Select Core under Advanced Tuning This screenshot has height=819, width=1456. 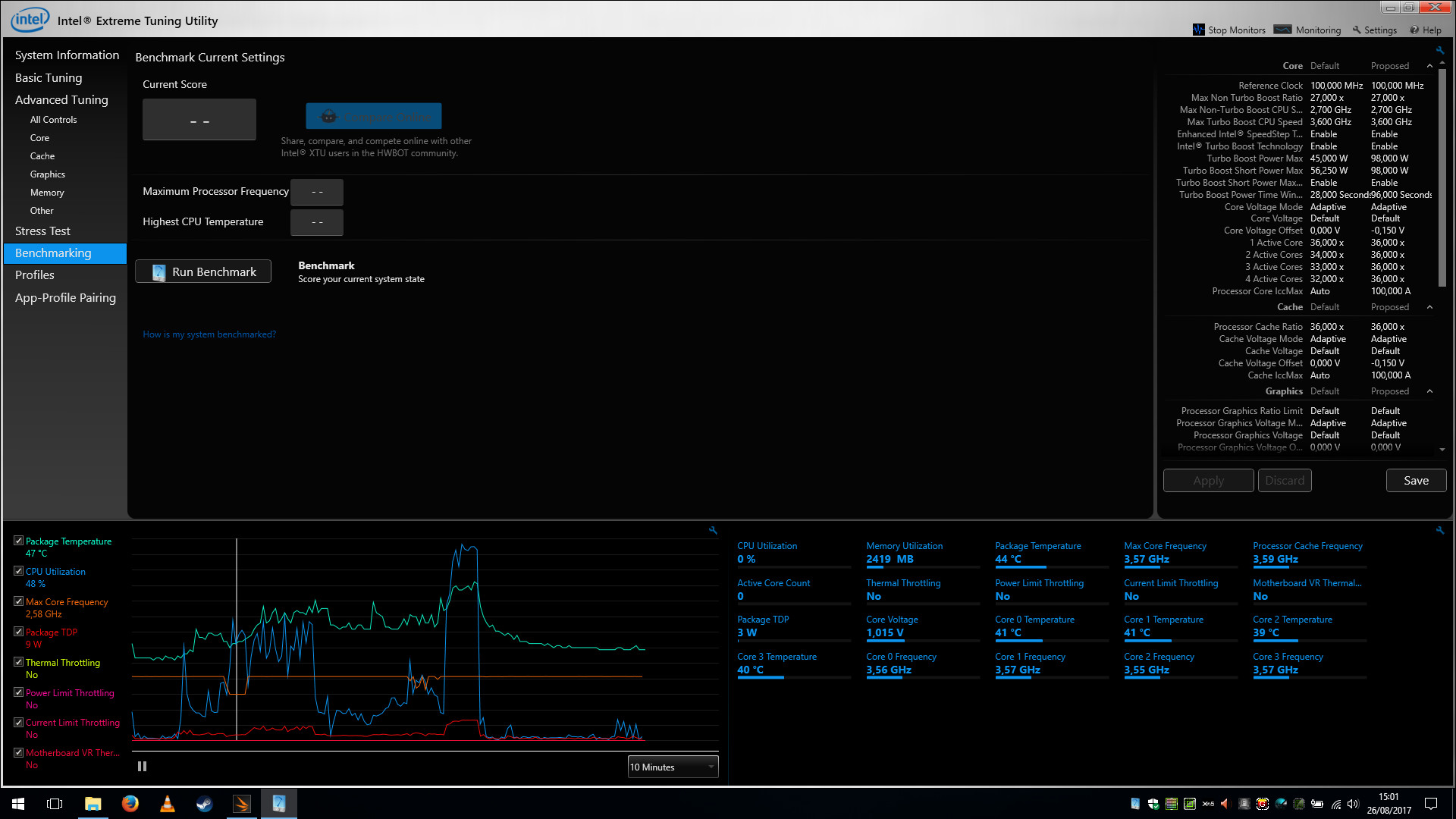pyautogui.click(x=39, y=138)
